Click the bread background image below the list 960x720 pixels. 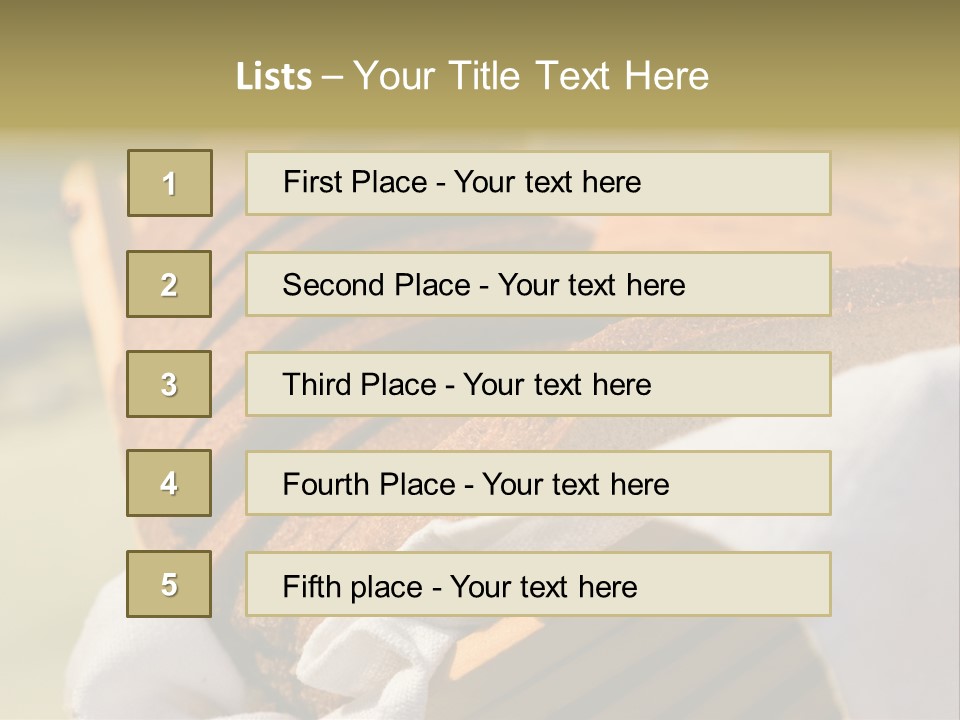[480, 670]
